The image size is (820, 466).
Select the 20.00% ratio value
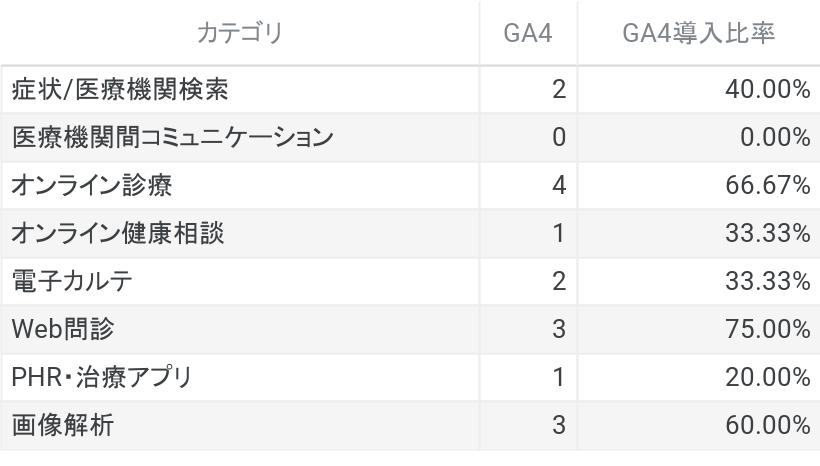[x=768, y=378]
